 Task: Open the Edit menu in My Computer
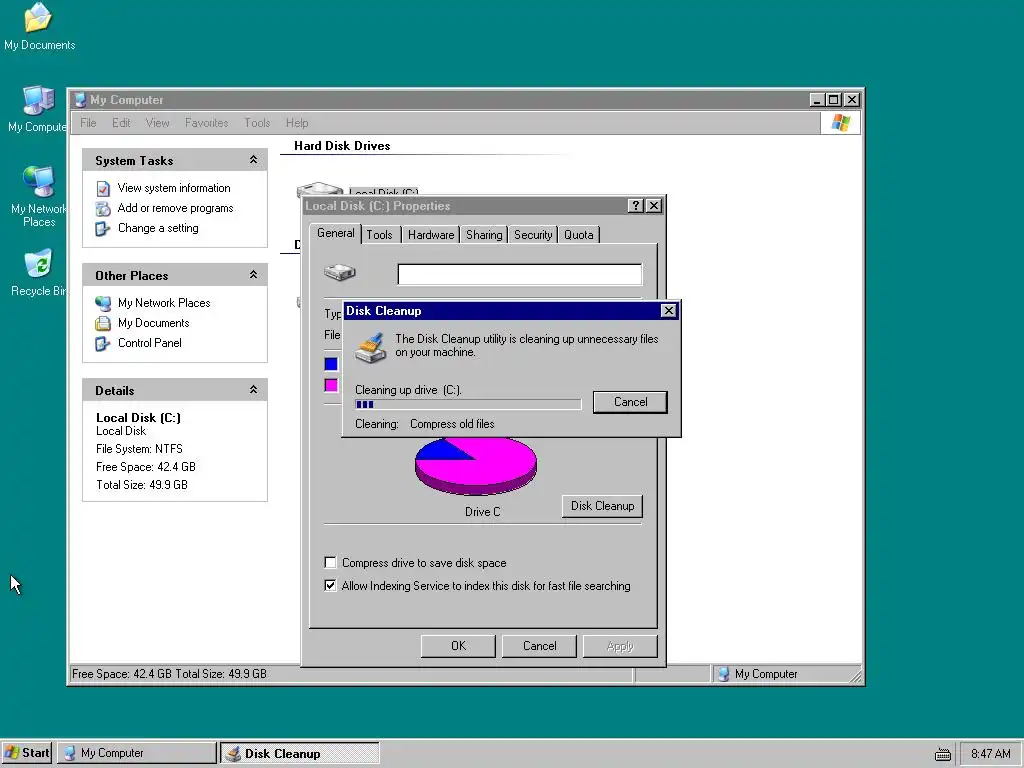tap(121, 123)
